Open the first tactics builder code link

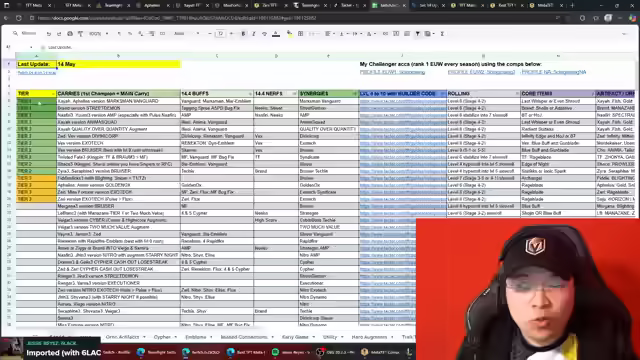(x=403, y=101)
